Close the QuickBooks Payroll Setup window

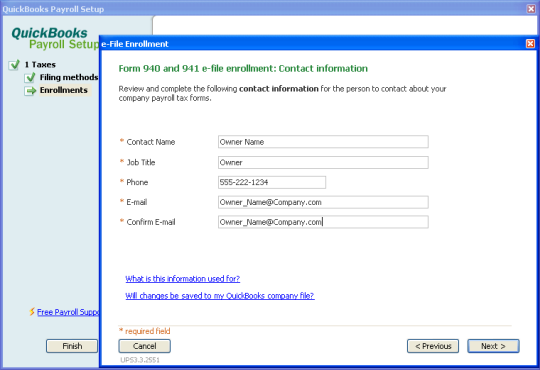531,9
